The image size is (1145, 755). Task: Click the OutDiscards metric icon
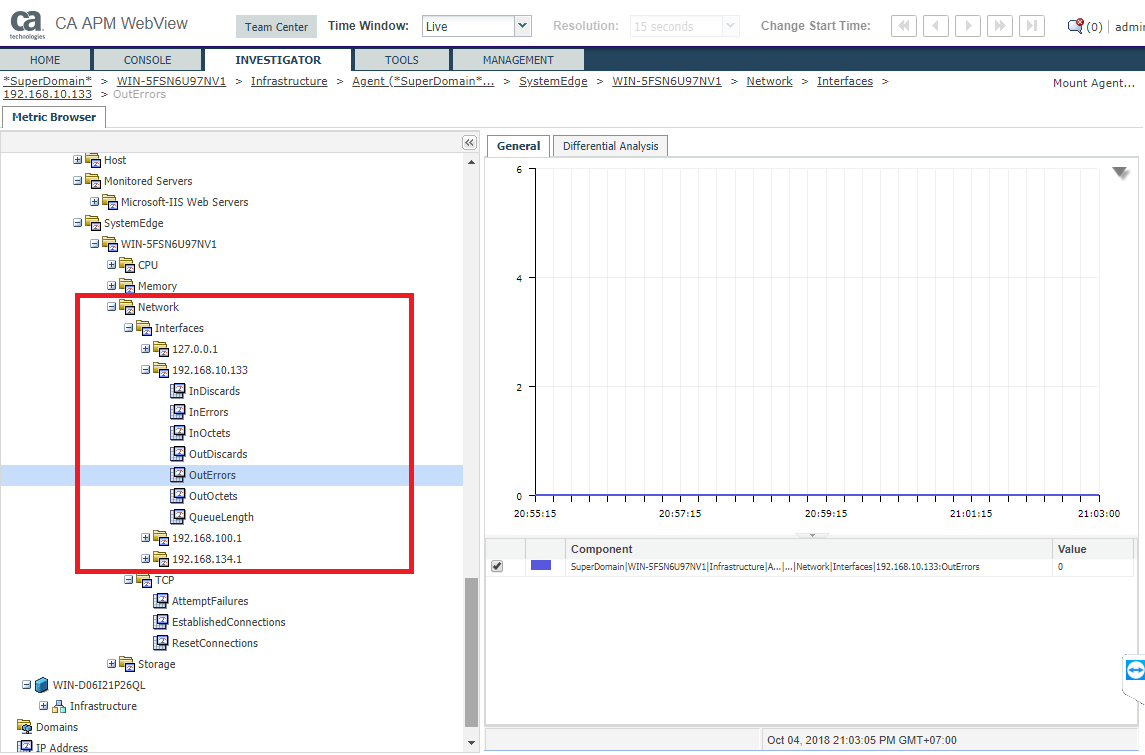tap(177, 453)
